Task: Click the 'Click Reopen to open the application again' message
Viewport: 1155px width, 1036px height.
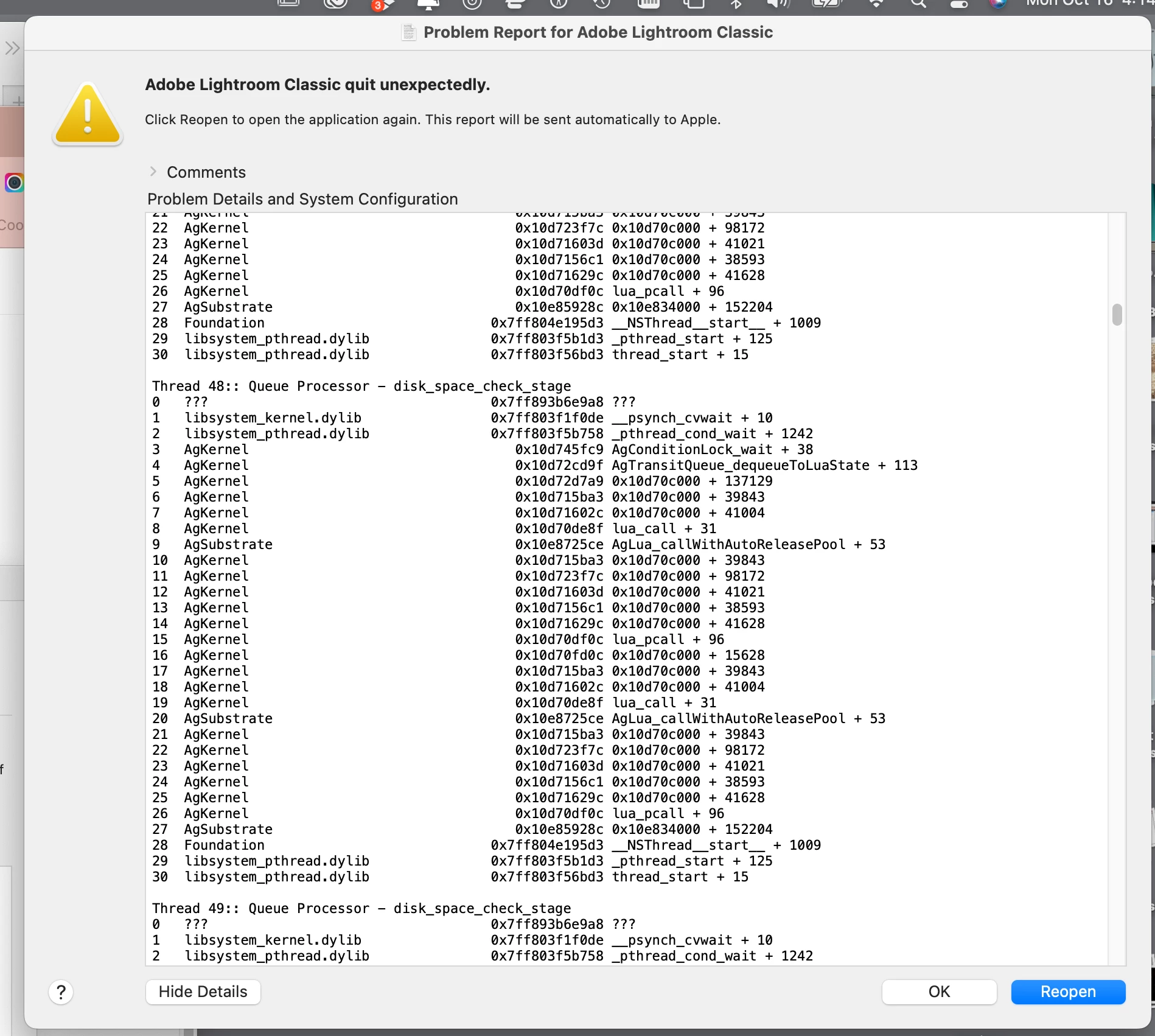Action: point(433,119)
